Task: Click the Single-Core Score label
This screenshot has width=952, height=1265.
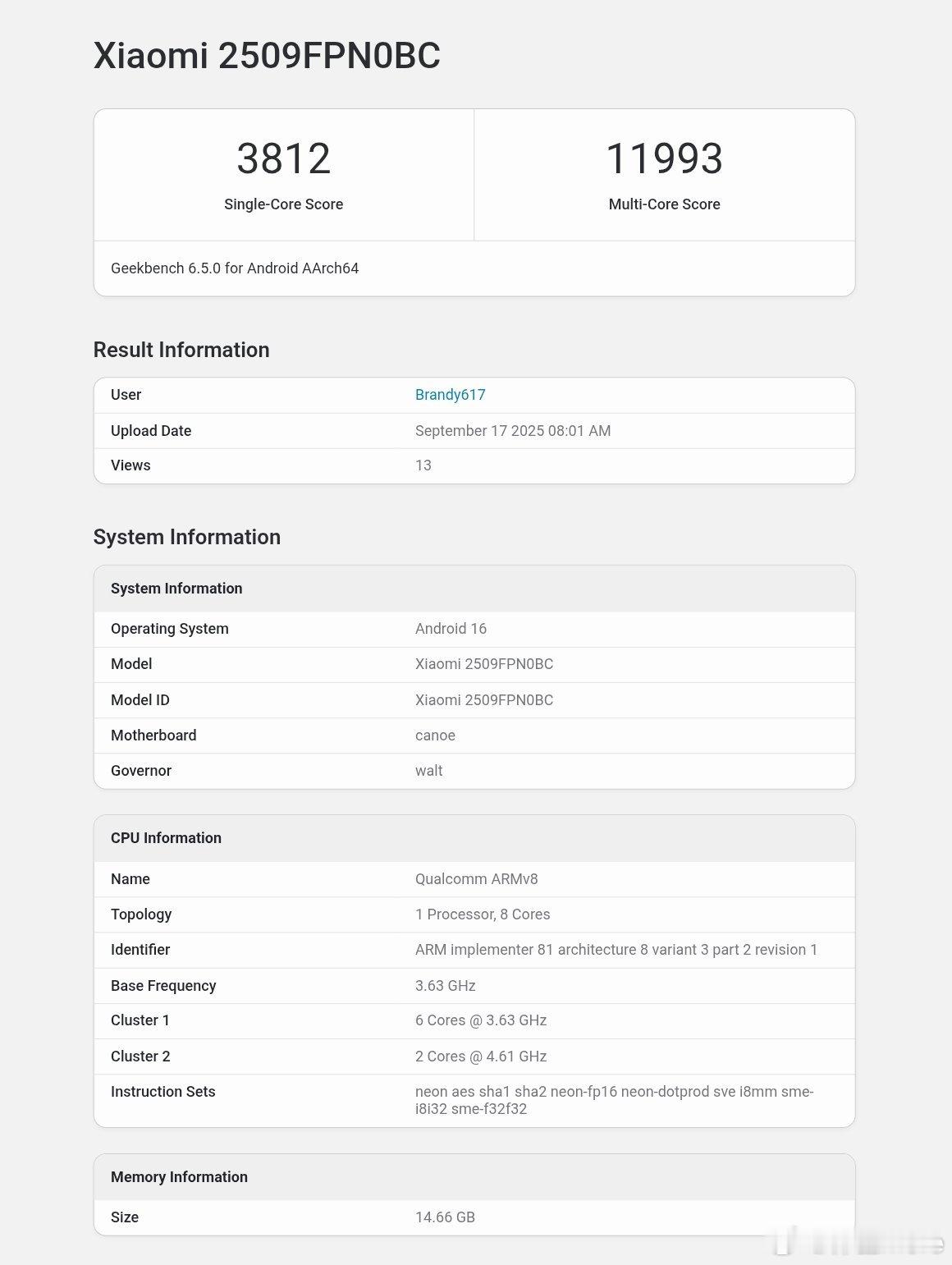Action: click(x=284, y=204)
